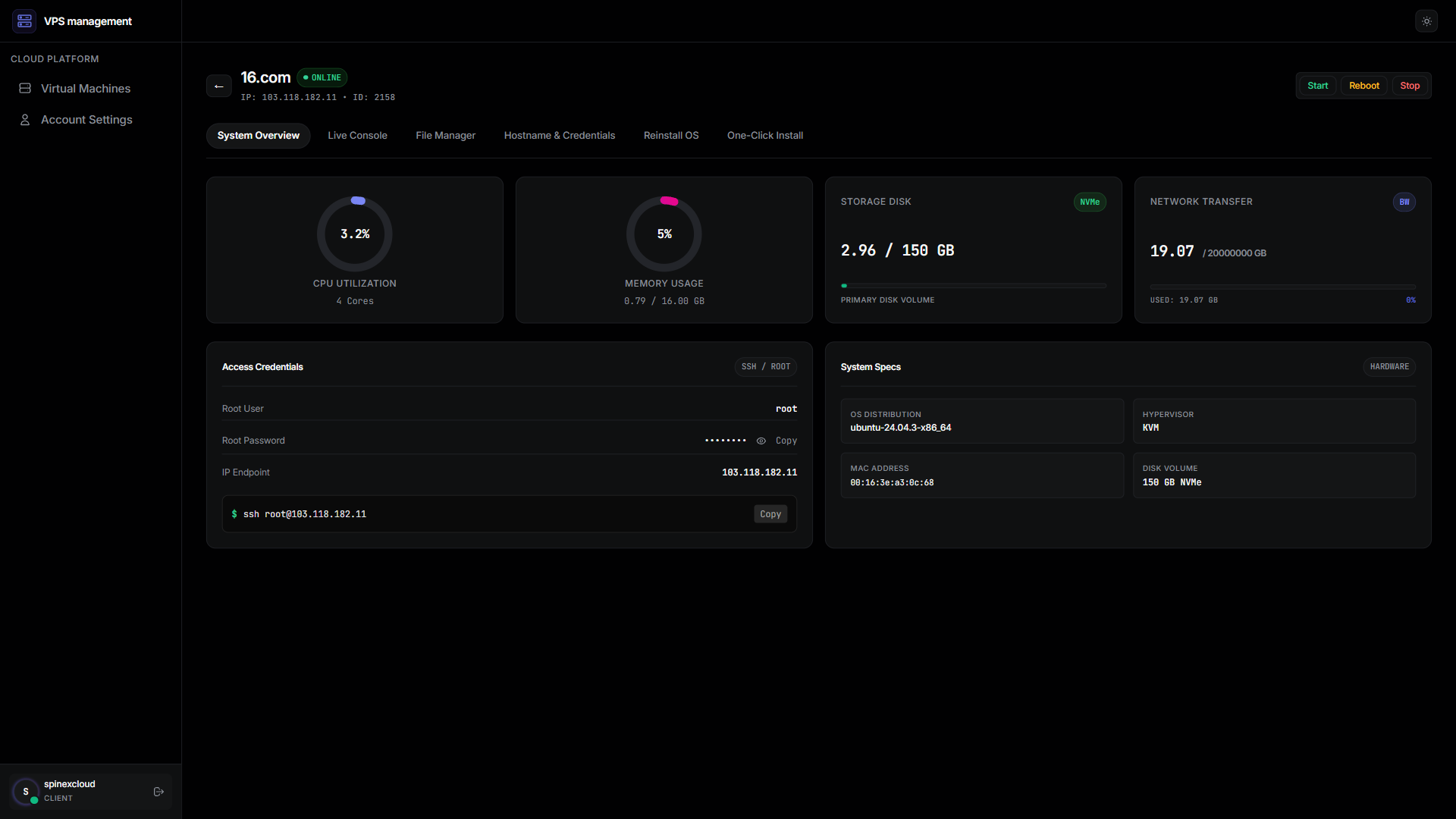Image resolution: width=1456 pixels, height=819 pixels.
Task: Click the Hypervisor KVM card
Action: pos(1275,421)
